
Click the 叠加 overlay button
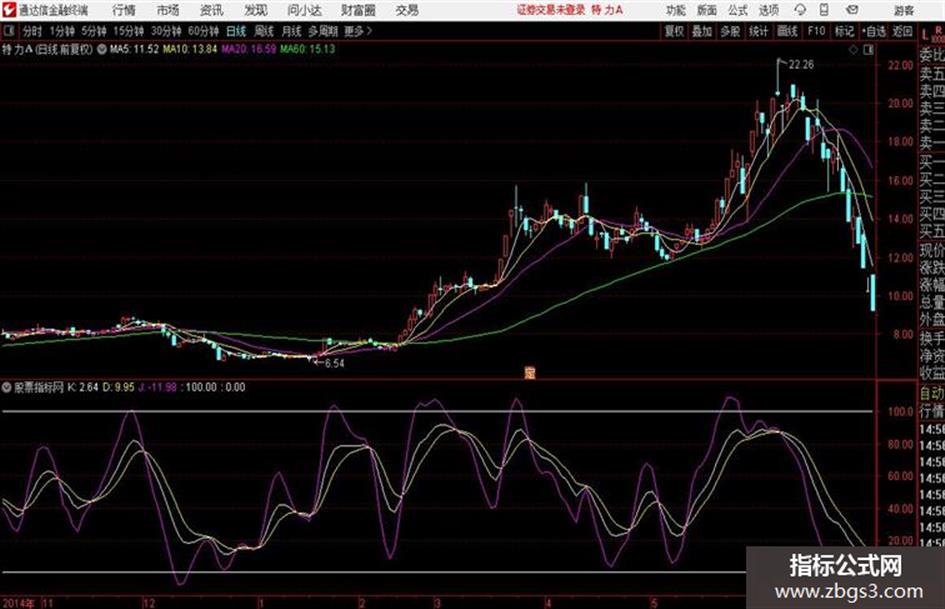pyautogui.click(x=702, y=31)
